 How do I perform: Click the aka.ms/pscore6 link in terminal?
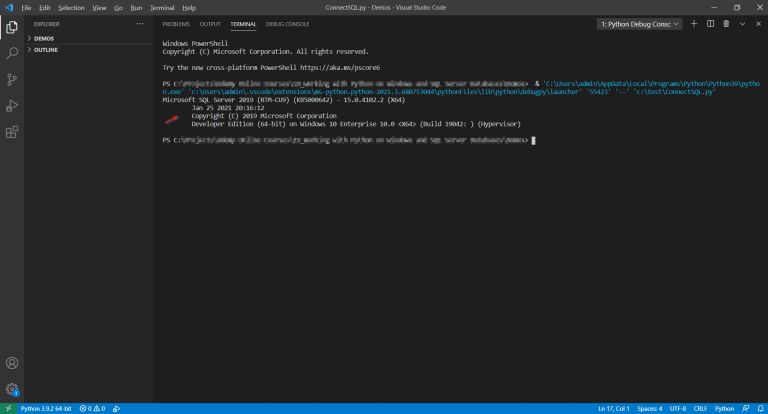[340, 68]
